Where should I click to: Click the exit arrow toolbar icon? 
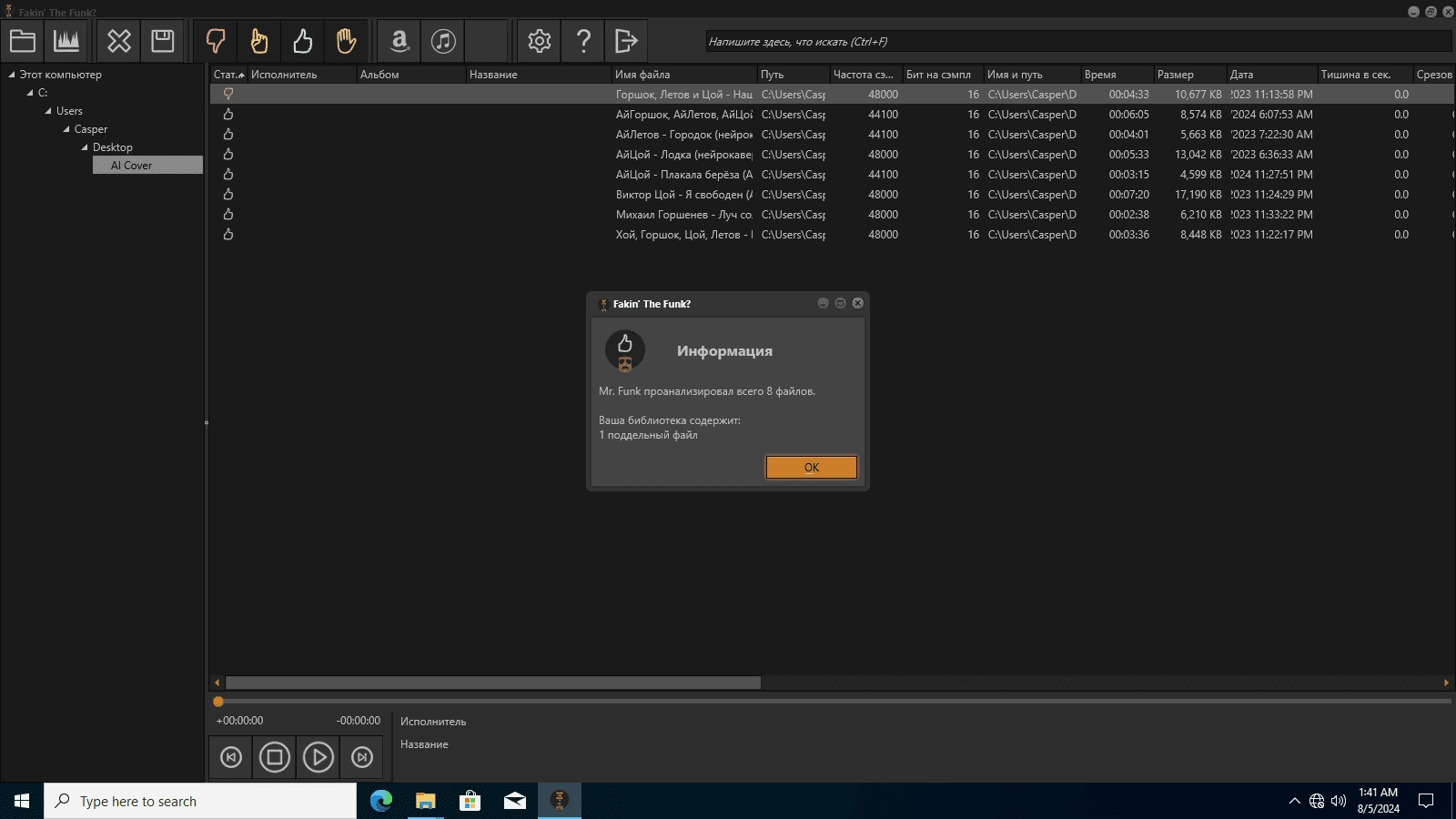click(627, 41)
